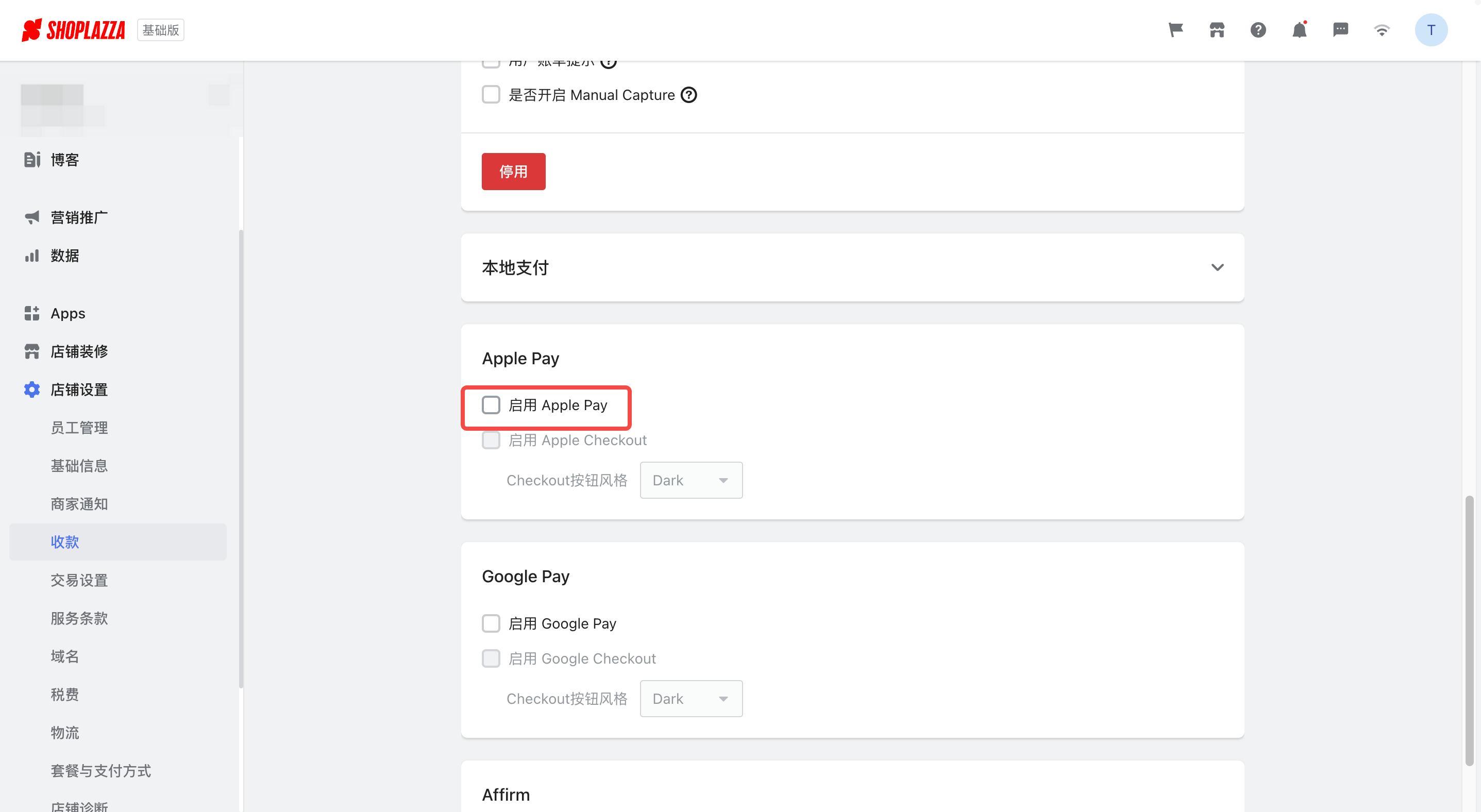Click the store decoration icon in sidebar
The height and width of the screenshot is (812, 1481).
click(x=32, y=352)
